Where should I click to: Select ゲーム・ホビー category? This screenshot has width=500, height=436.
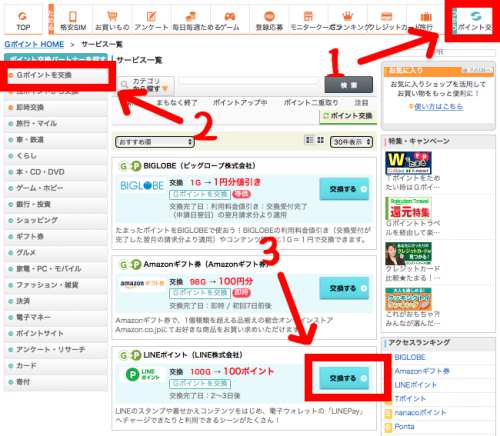click(x=56, y=188)
